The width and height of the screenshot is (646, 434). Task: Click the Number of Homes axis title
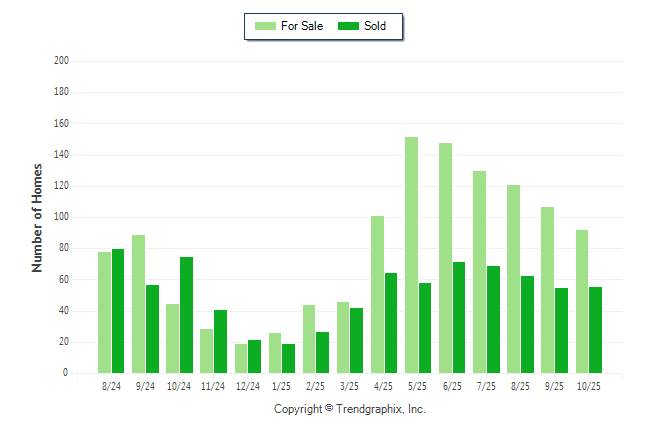(x=37, y=217)
